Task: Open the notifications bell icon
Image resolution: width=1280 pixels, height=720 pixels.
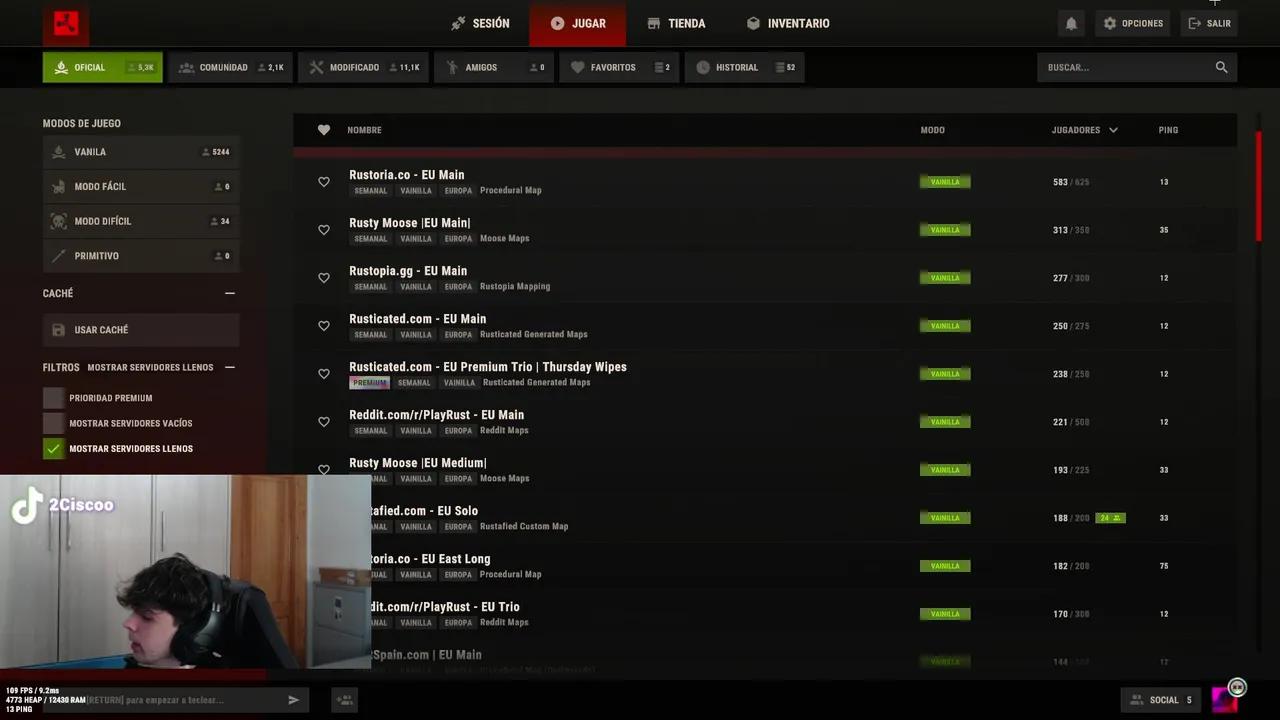Action: [x=1071, y=23]
